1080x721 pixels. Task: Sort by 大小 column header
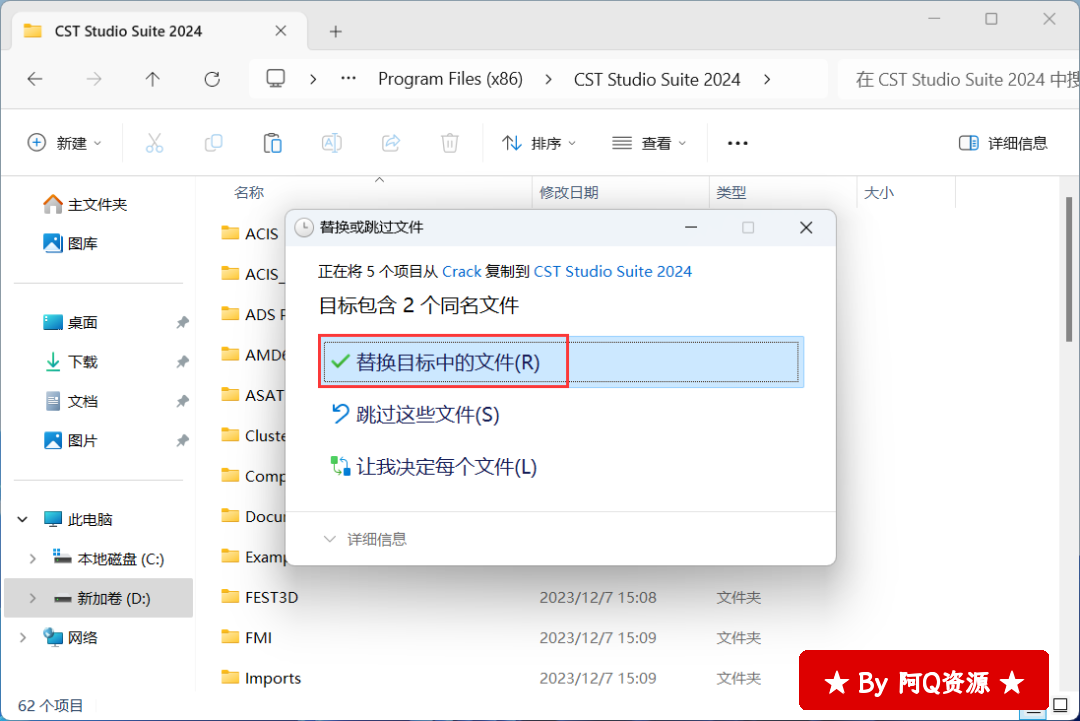point(878,193)
